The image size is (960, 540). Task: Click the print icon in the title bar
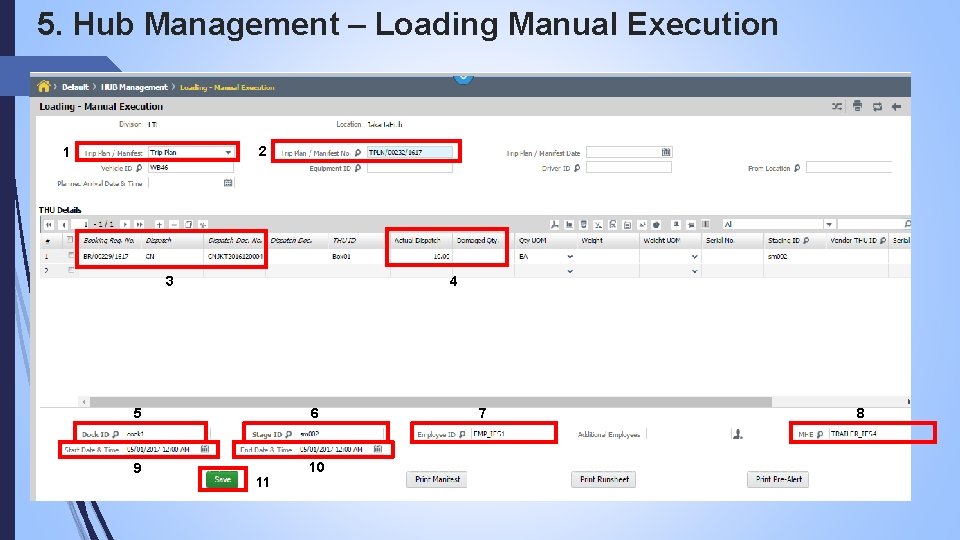pos(857,106)
